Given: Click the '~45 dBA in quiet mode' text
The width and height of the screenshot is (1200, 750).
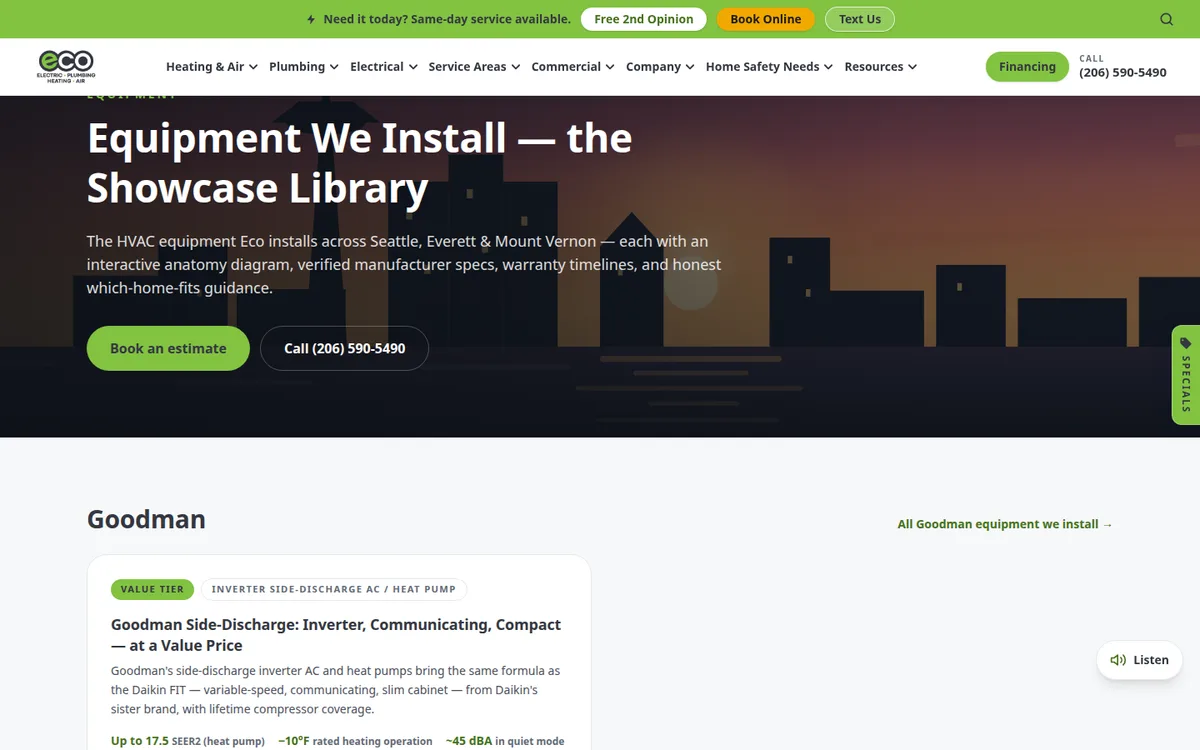Looking at the screenshot, I should point(505,741).
